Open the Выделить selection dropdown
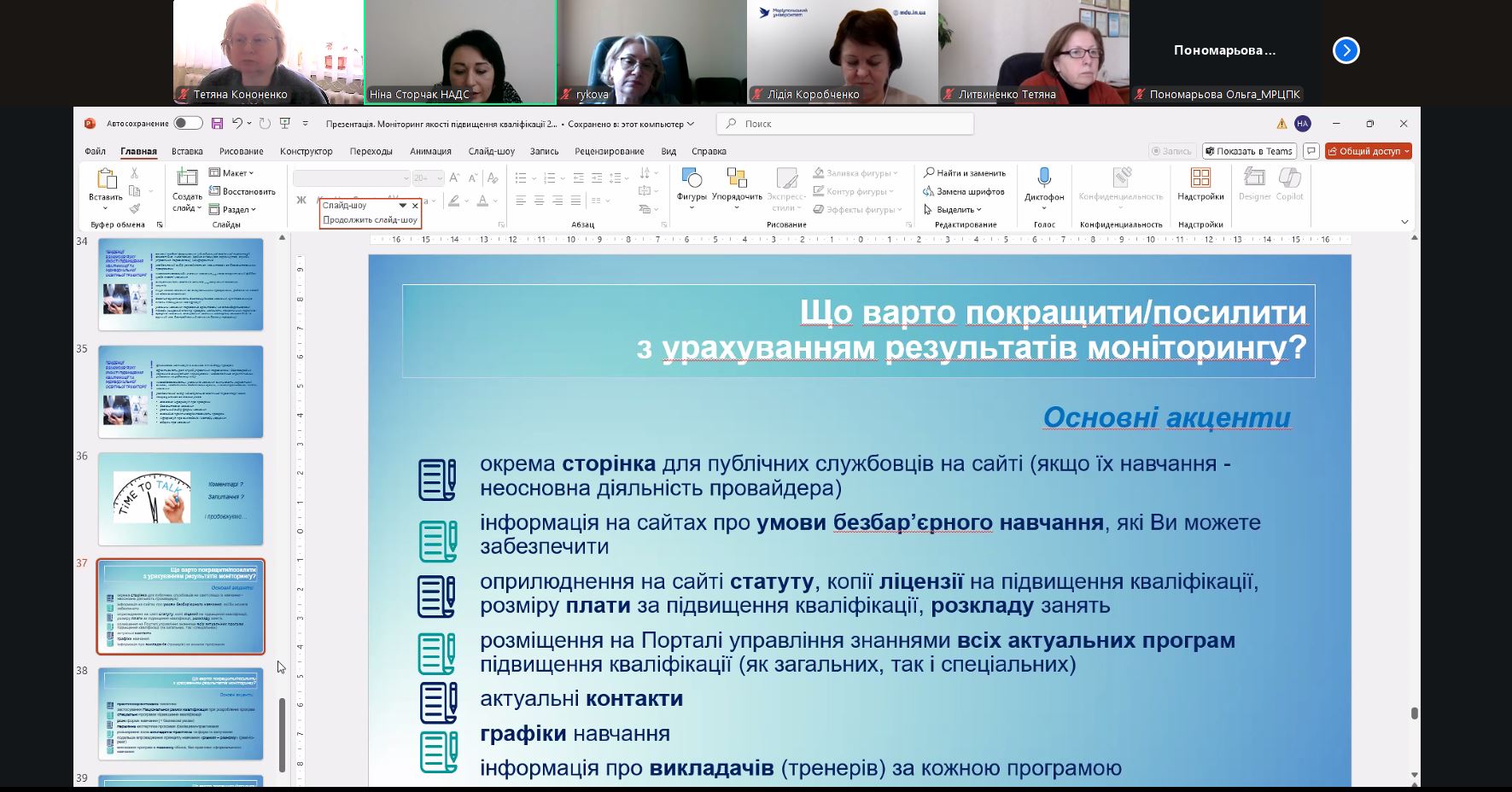Screen dimensions: 1512x792 point(953,210)
